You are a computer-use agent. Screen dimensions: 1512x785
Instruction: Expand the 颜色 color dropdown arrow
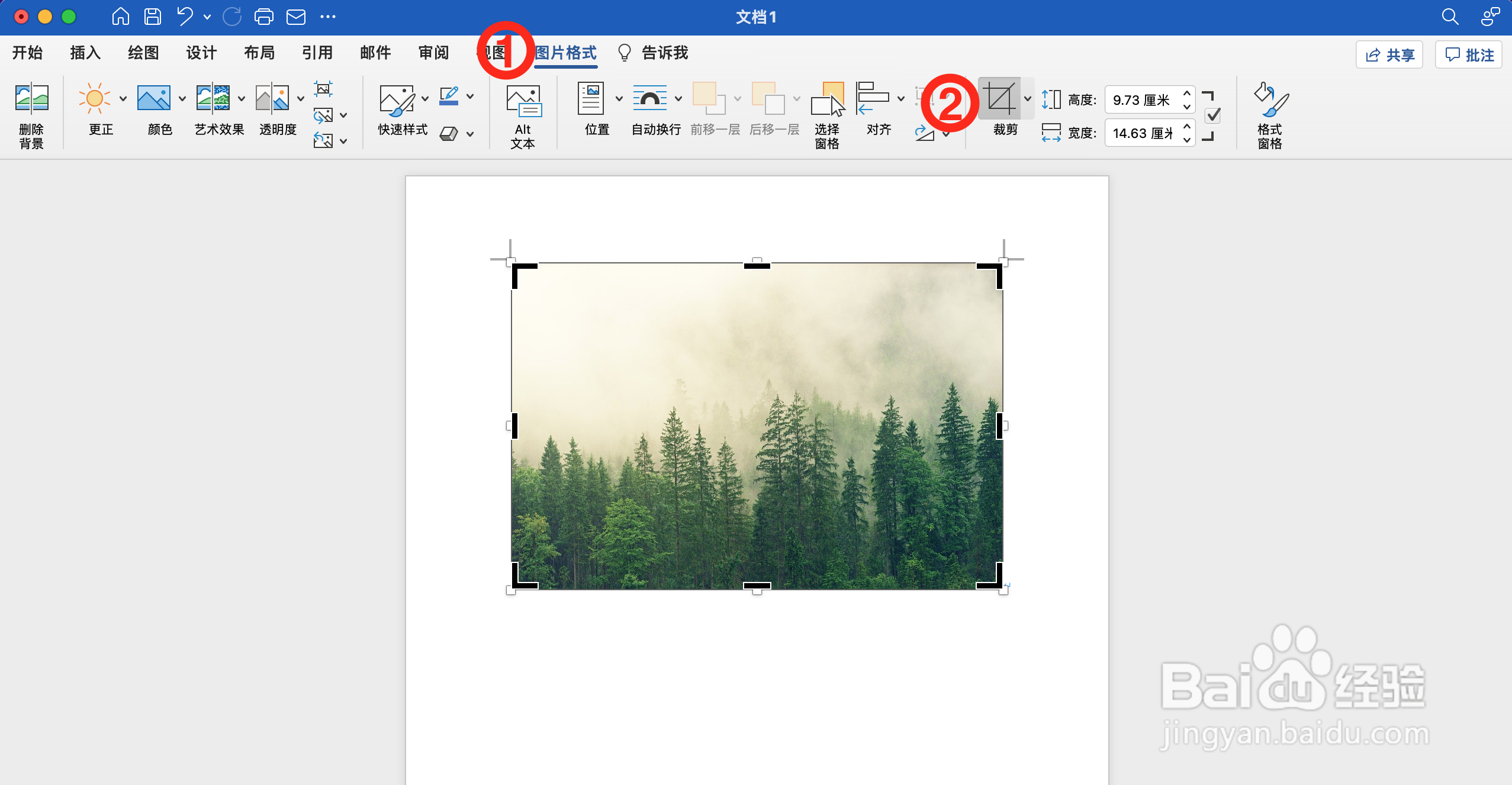[x=182, y=98]
